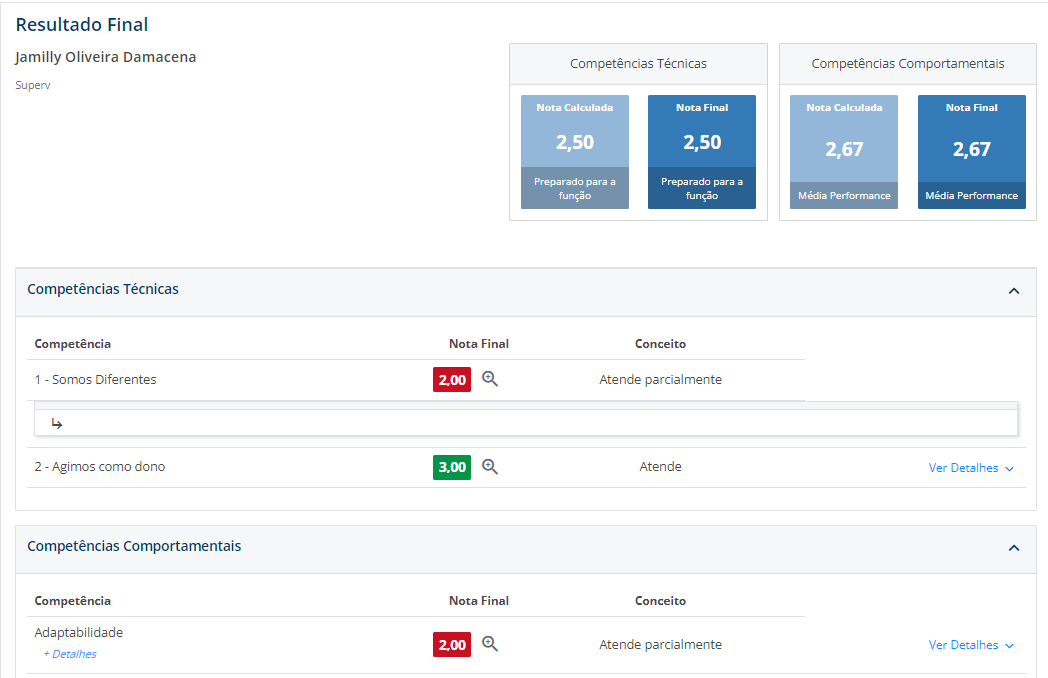Click the sub-item arrow icon under Somos Diferentes
Screen dimensions: 1048x678
coord(57,424)
